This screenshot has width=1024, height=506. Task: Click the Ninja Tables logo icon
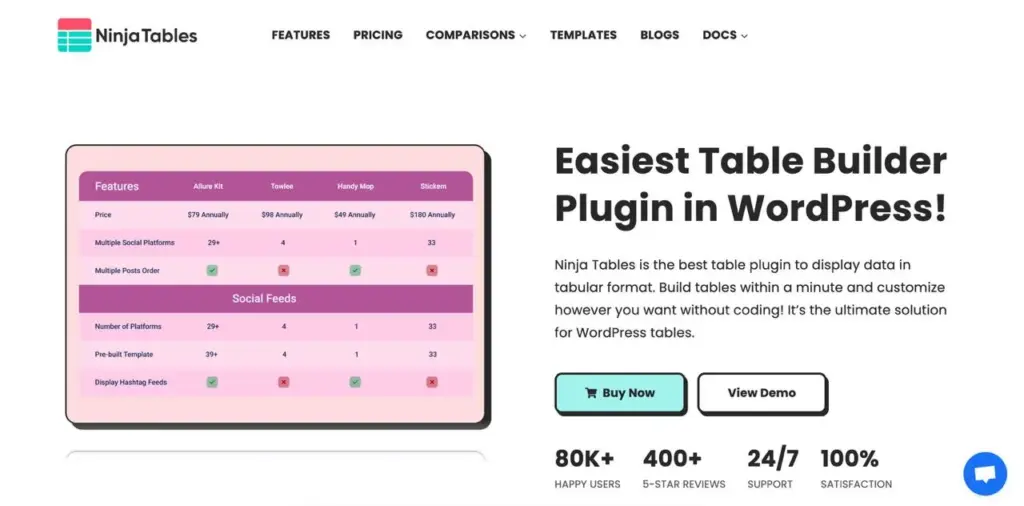tap(75, 35)
